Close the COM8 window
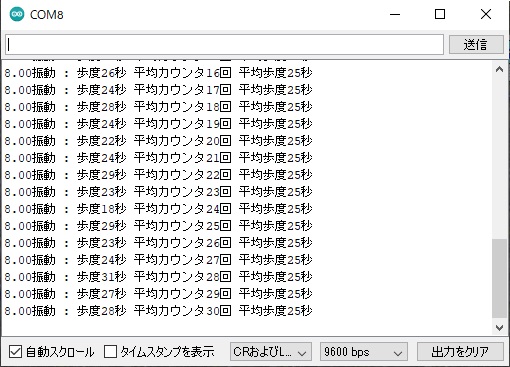 coord(486,14)
